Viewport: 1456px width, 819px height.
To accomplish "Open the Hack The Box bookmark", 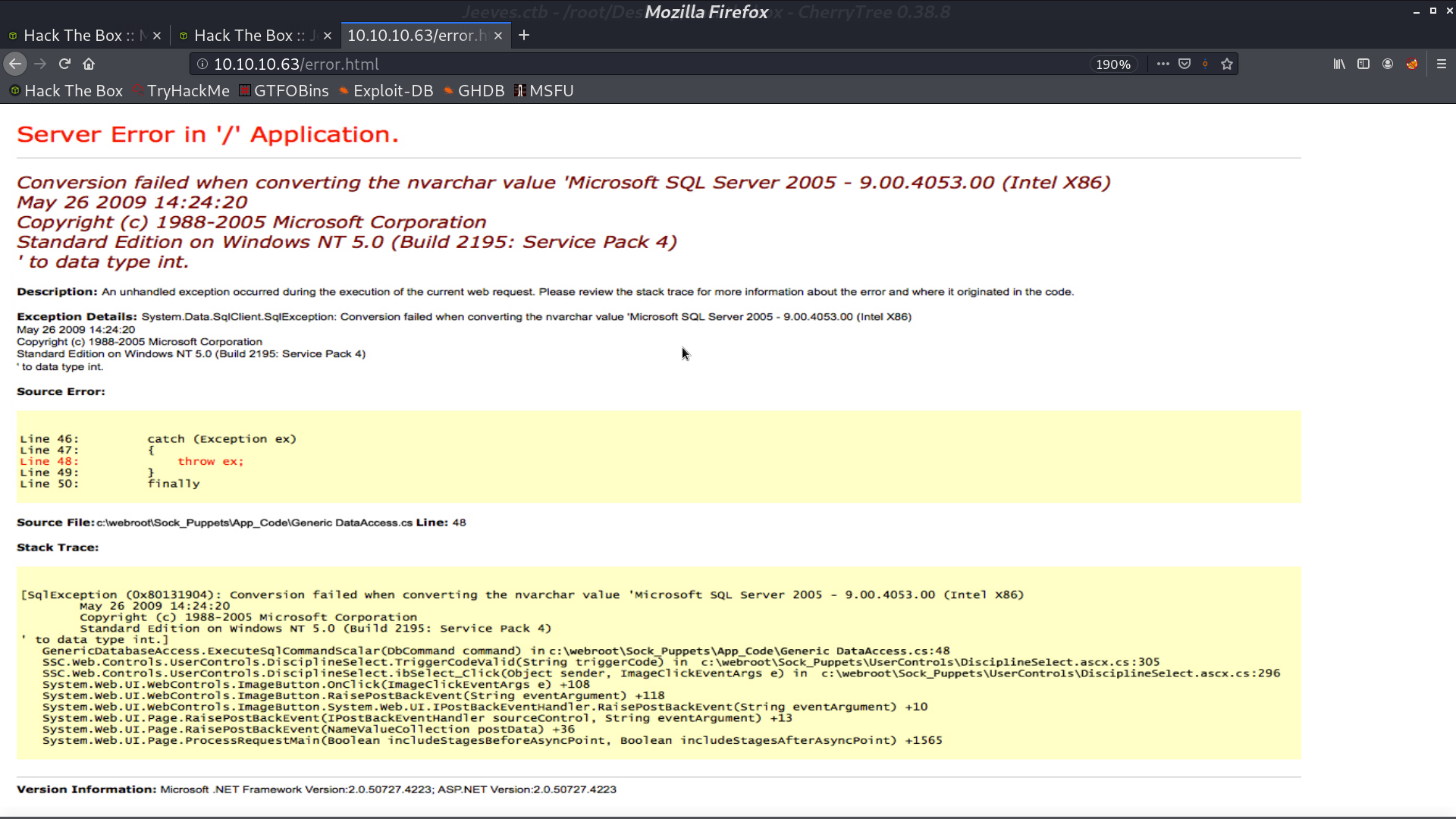I will [66, 91].
